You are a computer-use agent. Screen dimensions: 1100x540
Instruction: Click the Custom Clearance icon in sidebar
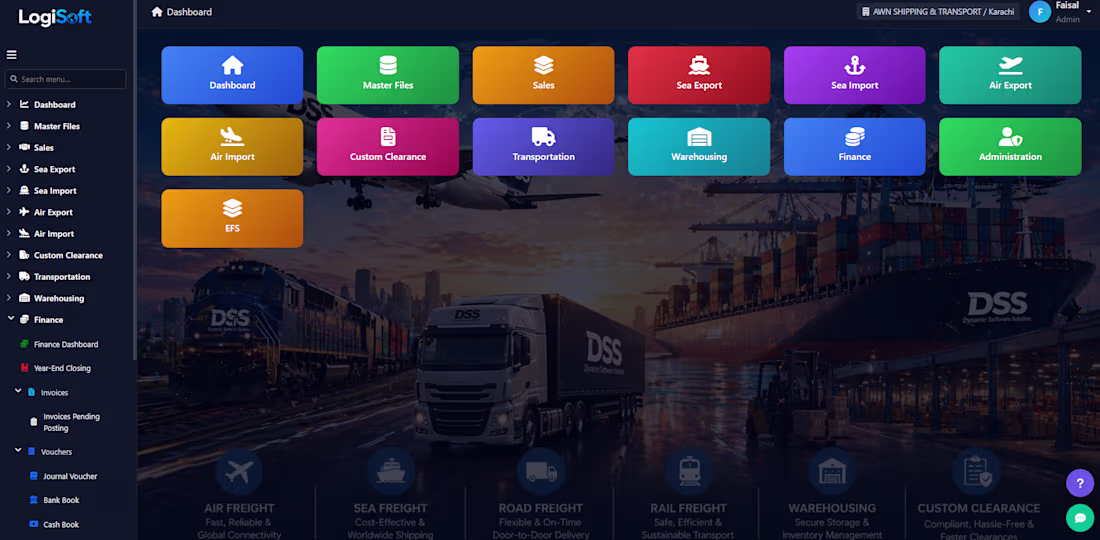25,255
